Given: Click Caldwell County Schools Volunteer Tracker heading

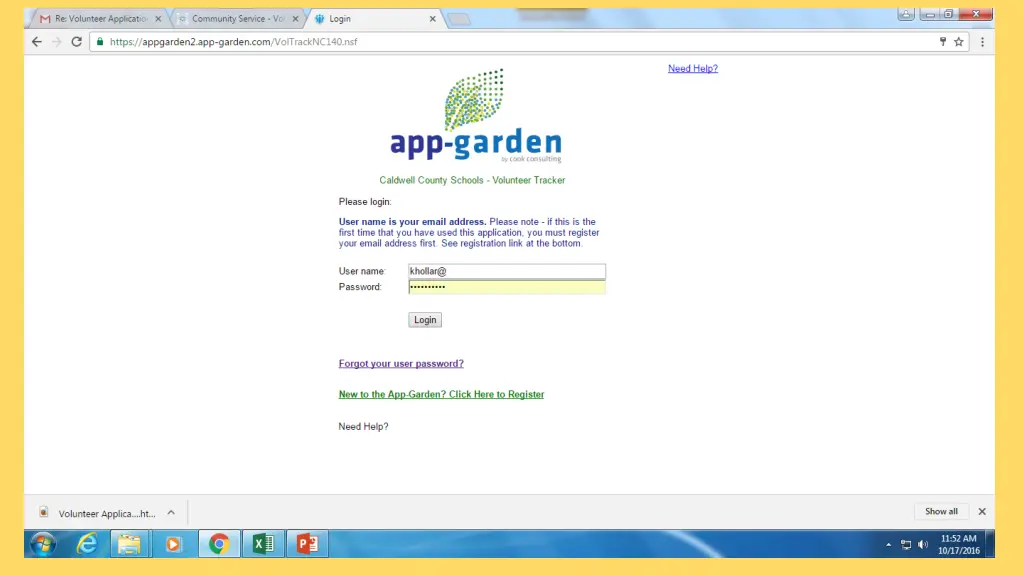Looking at the screenshot, I should 472,180.
